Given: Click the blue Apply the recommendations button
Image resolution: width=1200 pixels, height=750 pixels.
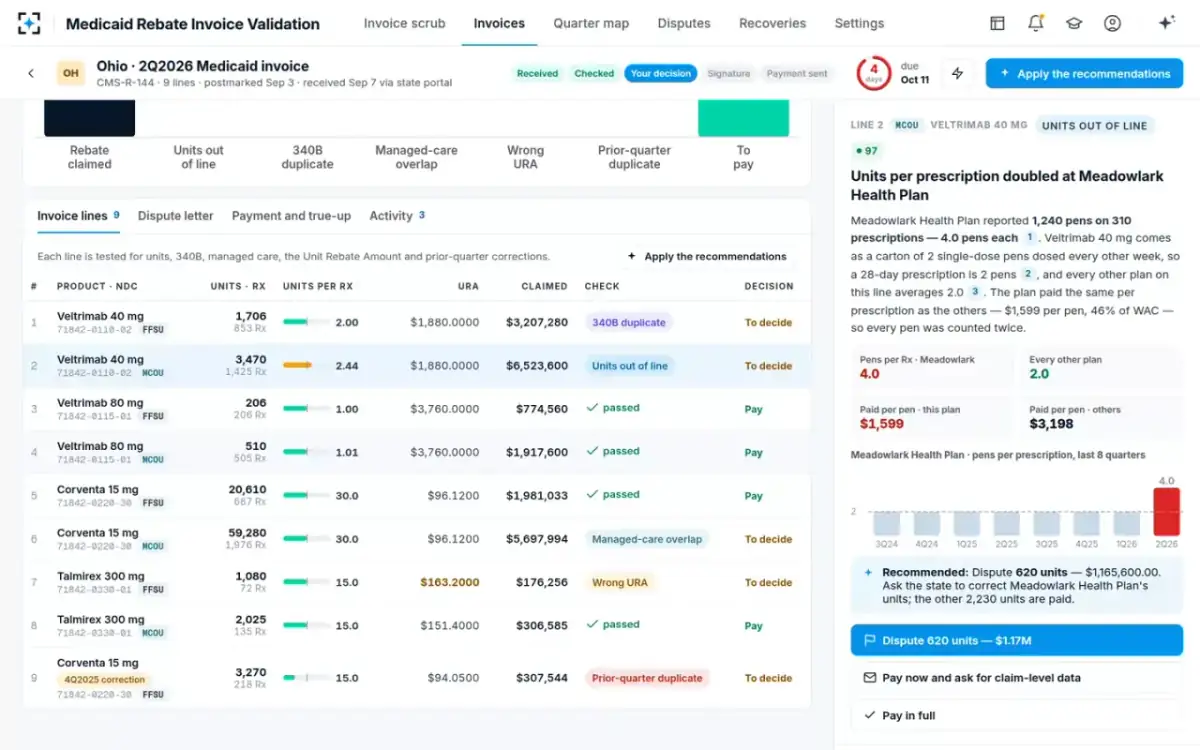Looking at the screenshot, I should point(1084,73).
